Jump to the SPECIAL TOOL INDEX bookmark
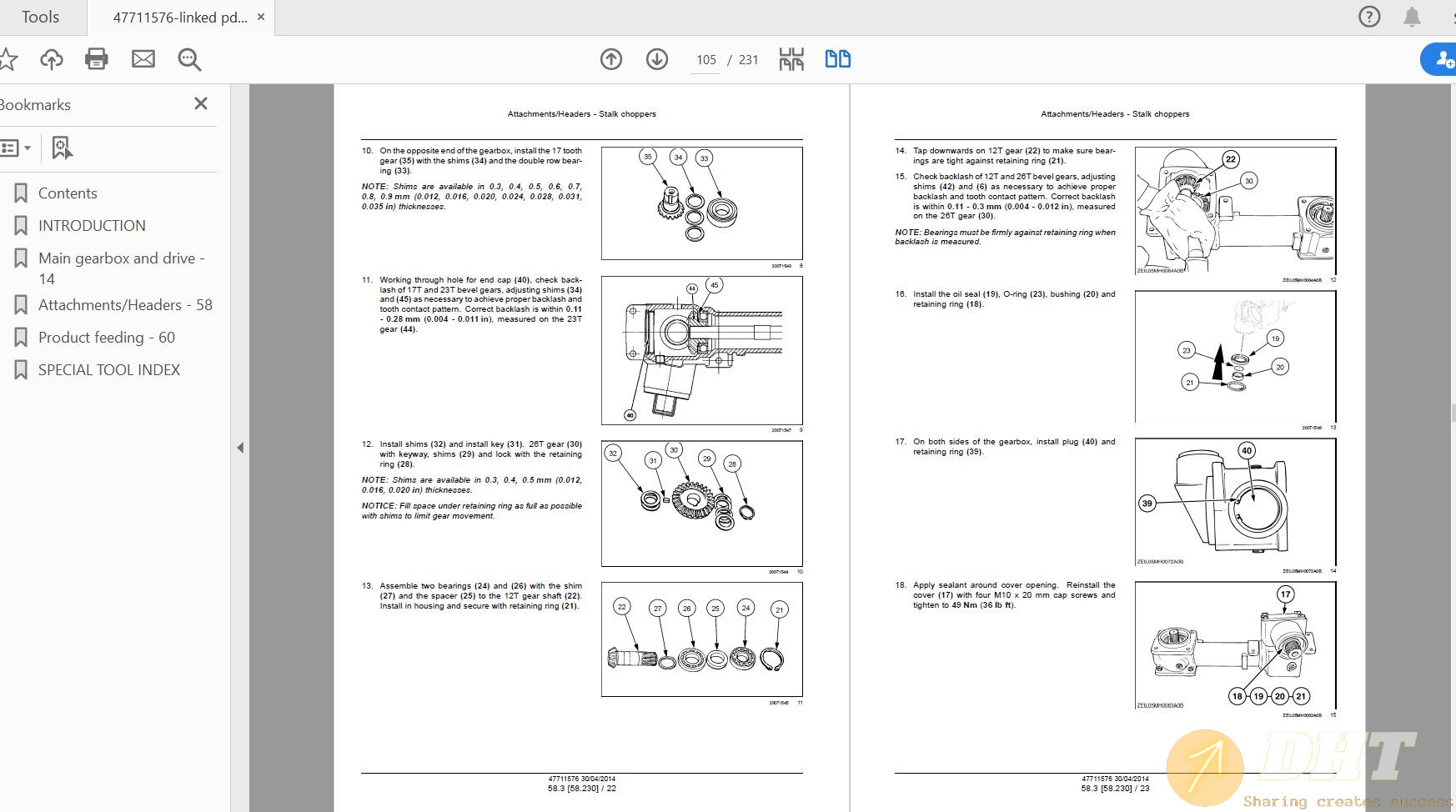 coord(108,369)
